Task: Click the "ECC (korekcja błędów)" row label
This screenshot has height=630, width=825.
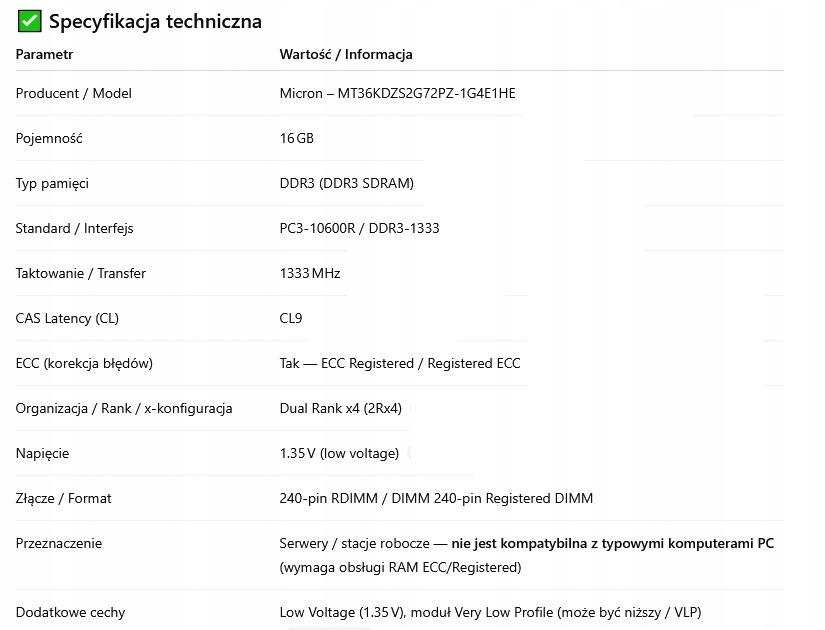Action: [x=84, y=363]
